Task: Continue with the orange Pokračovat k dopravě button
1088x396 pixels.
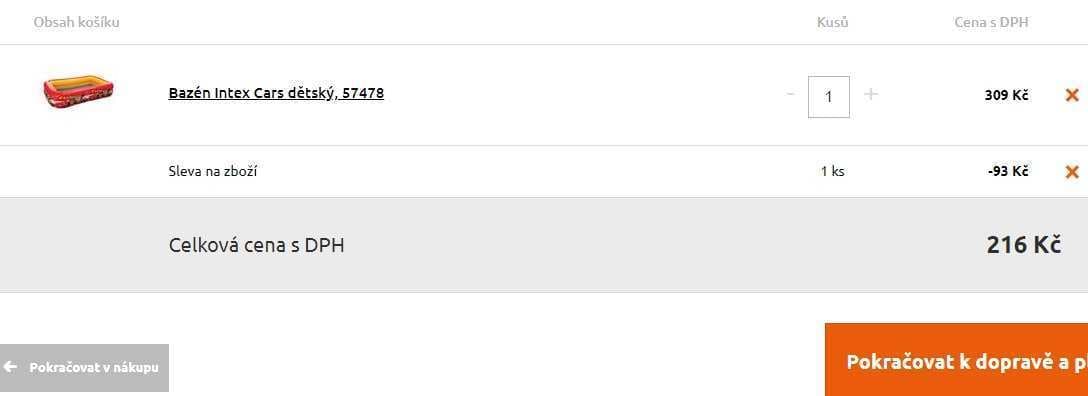Action: coord(956,360)
